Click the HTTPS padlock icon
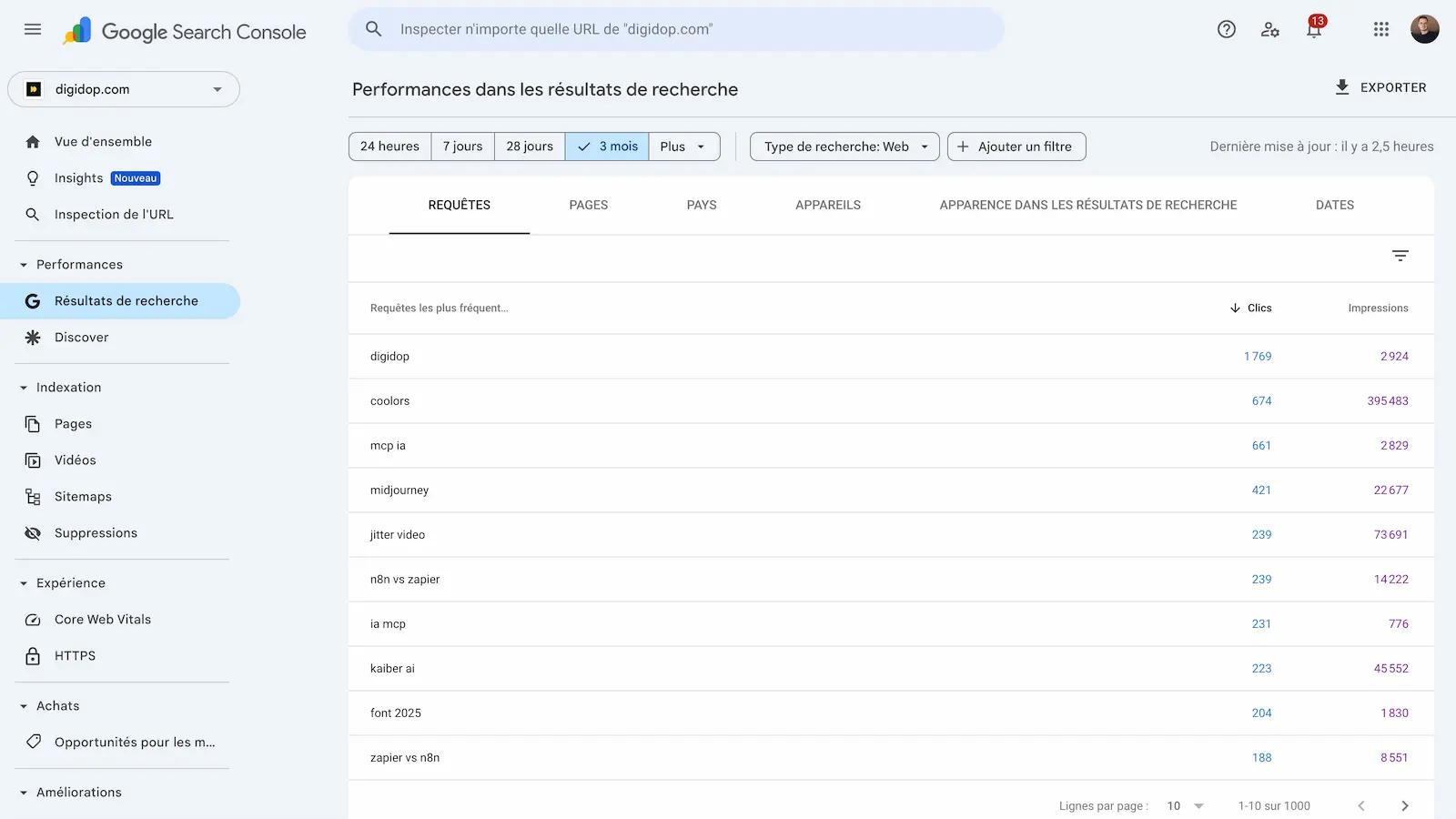The image size is (1456, 819). (x=33, y=656)
